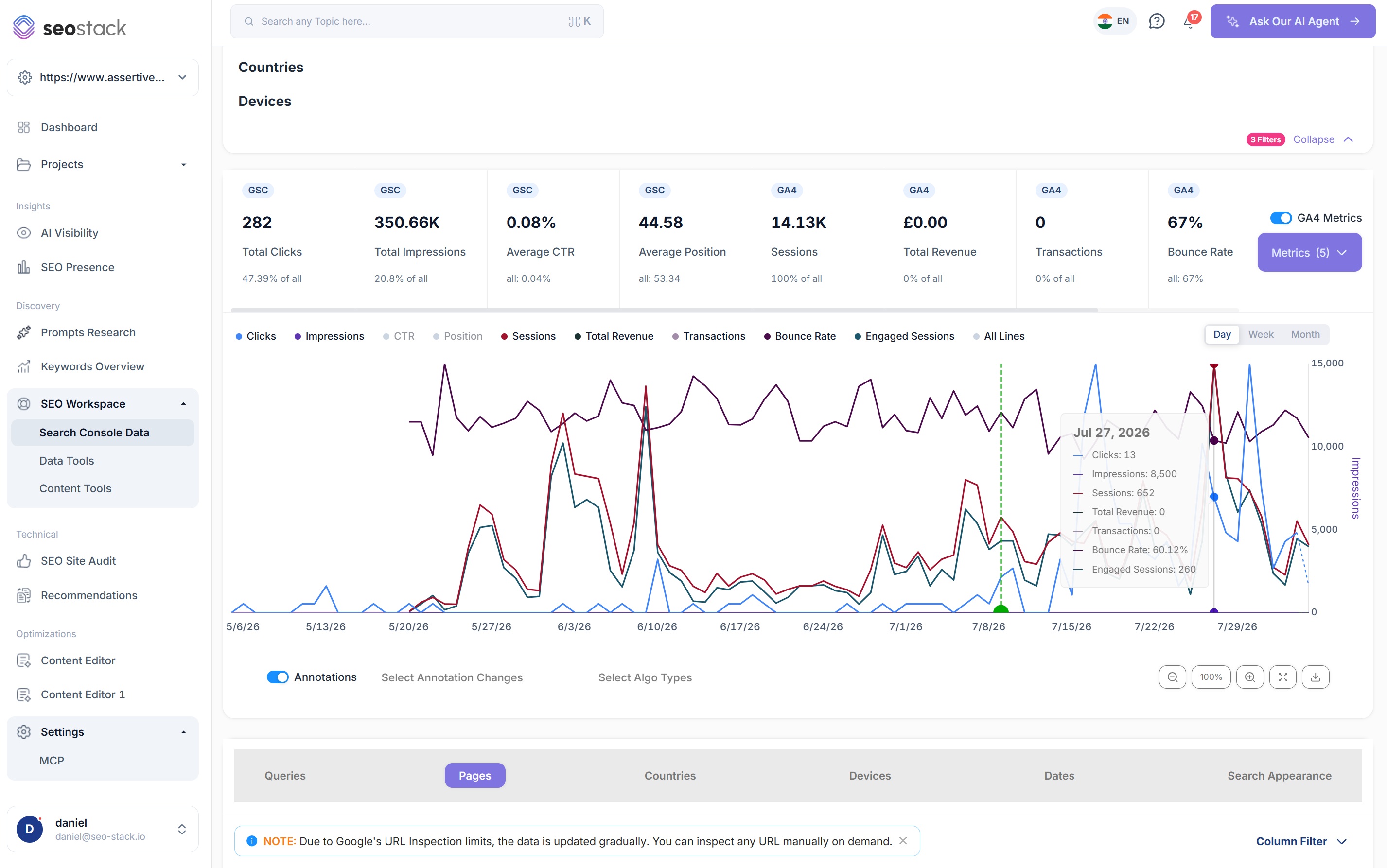
Task: Download the chart image
Action: [1316, 677]
